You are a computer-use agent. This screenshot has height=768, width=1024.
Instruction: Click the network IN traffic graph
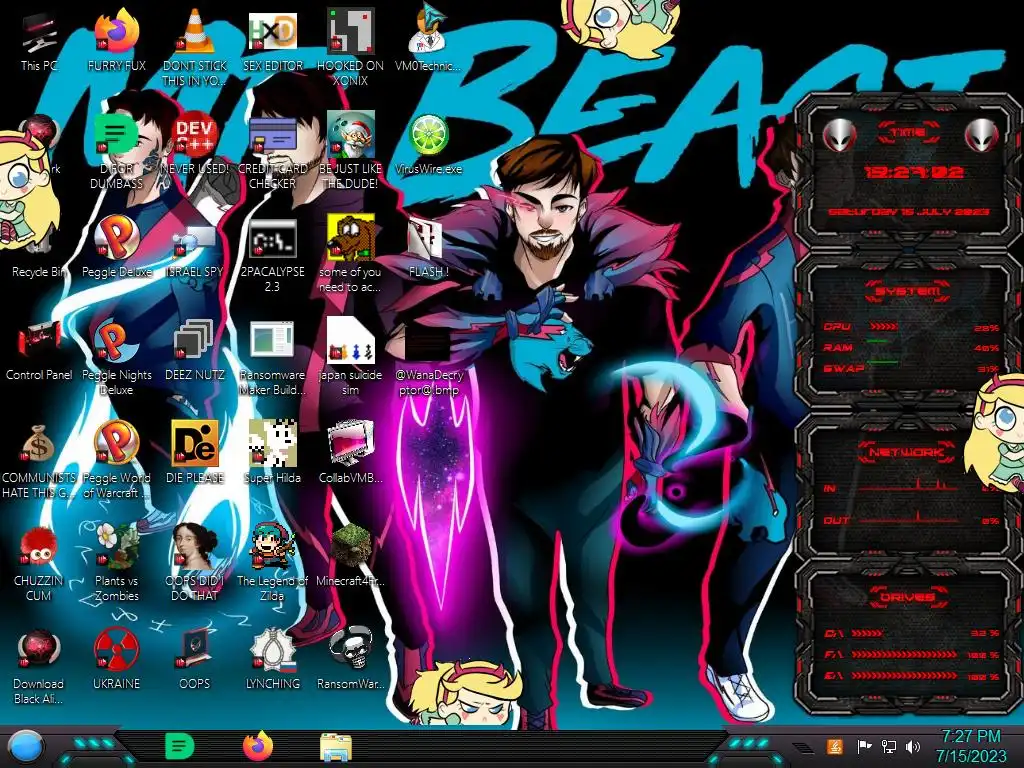click(x=908, y=485)
